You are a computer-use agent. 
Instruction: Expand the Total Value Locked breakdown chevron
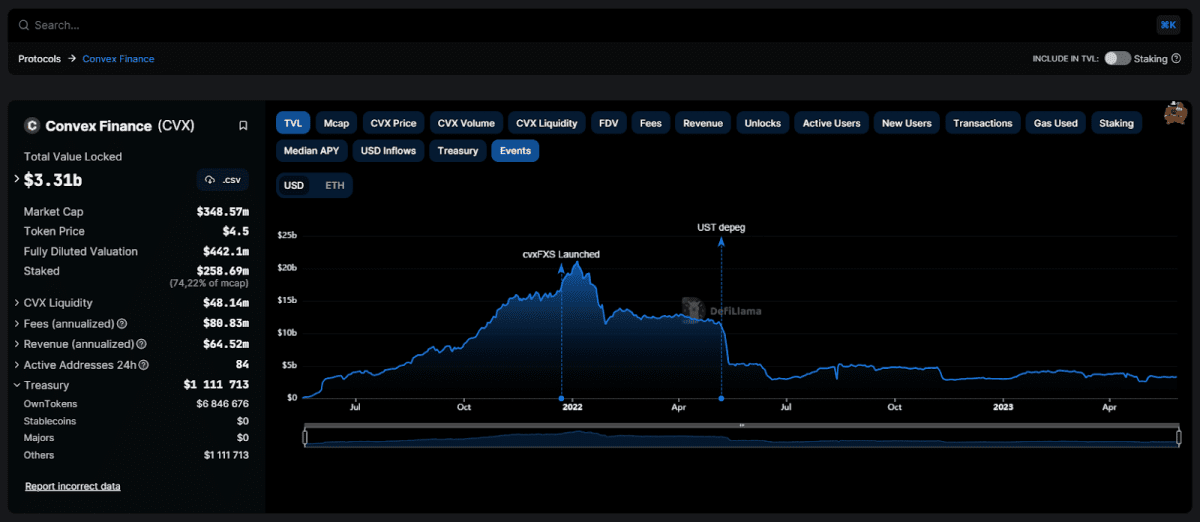coord(16,179)
